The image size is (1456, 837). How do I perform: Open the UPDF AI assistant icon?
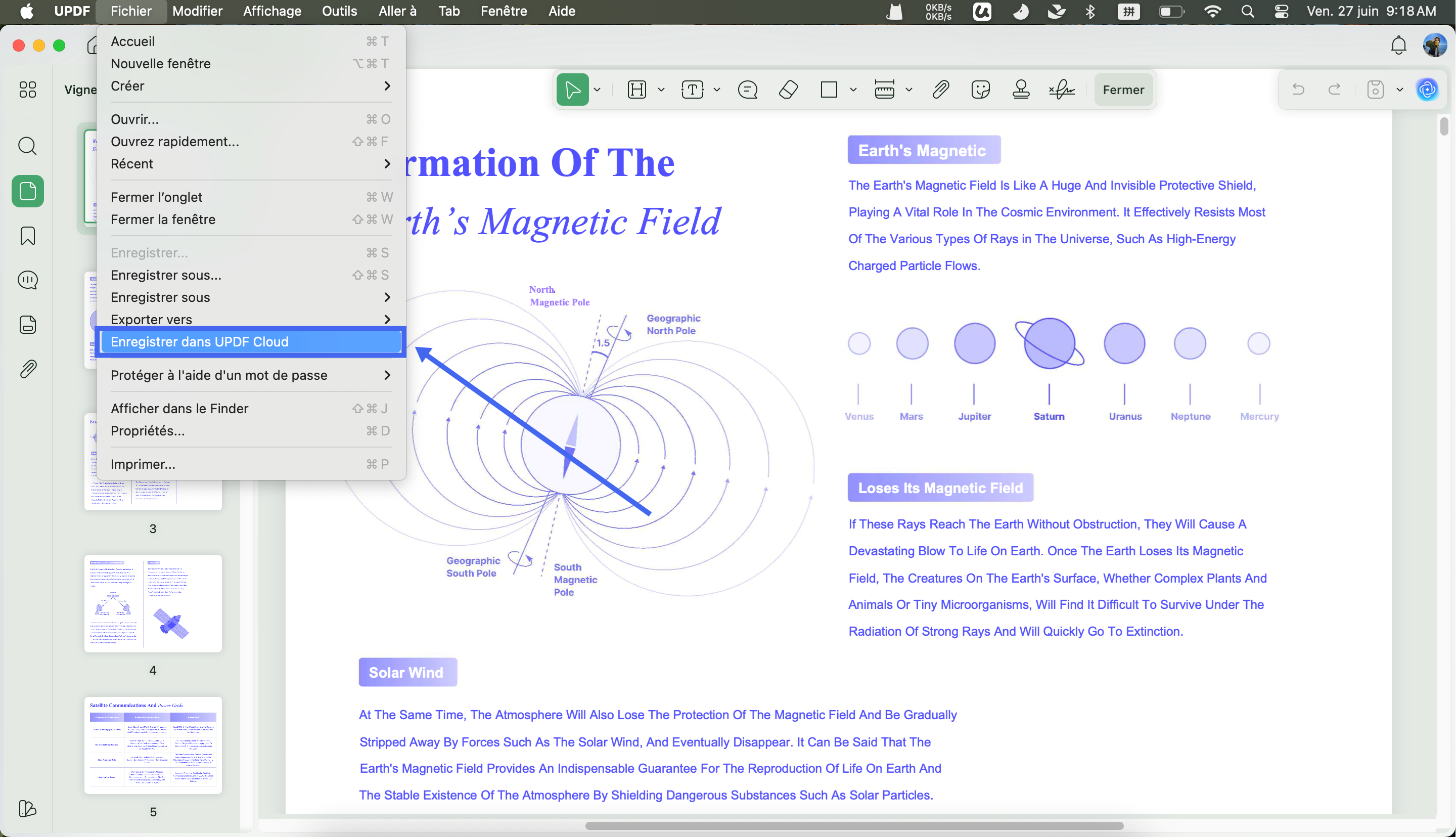coord(1427,90)
